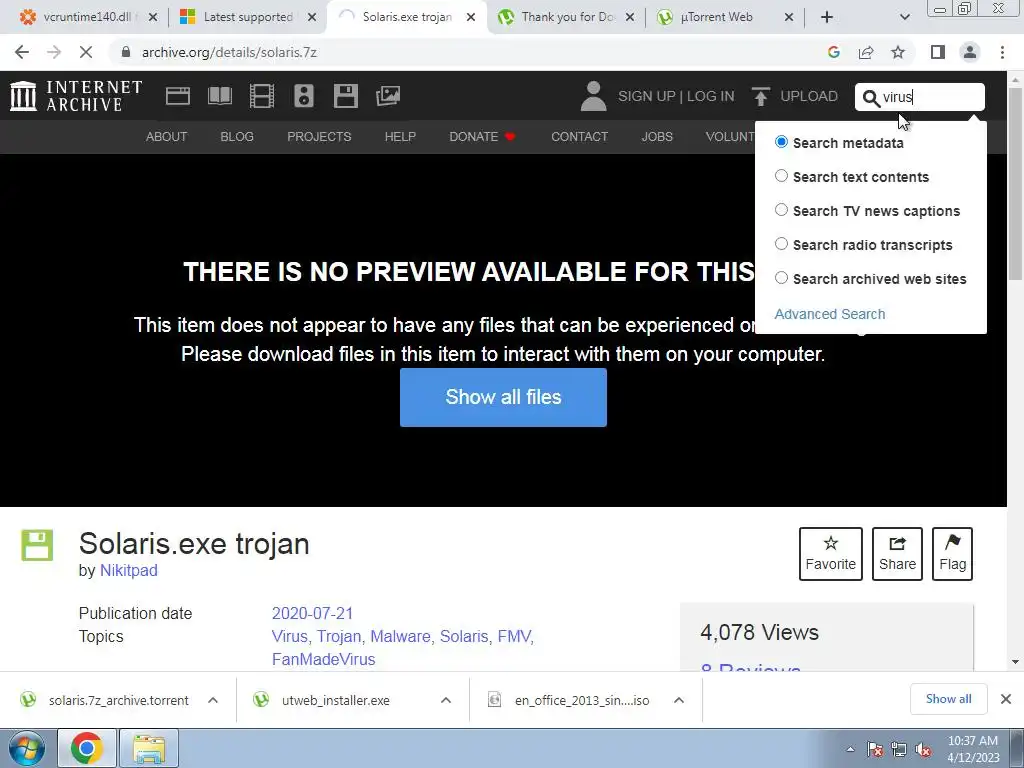
Task: Click the volume tray icon
Action: (x=923, y=749)
